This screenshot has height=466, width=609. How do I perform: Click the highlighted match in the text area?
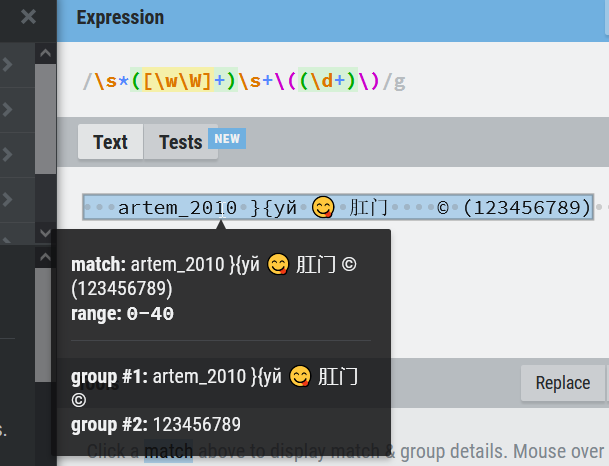coord(338,207)
